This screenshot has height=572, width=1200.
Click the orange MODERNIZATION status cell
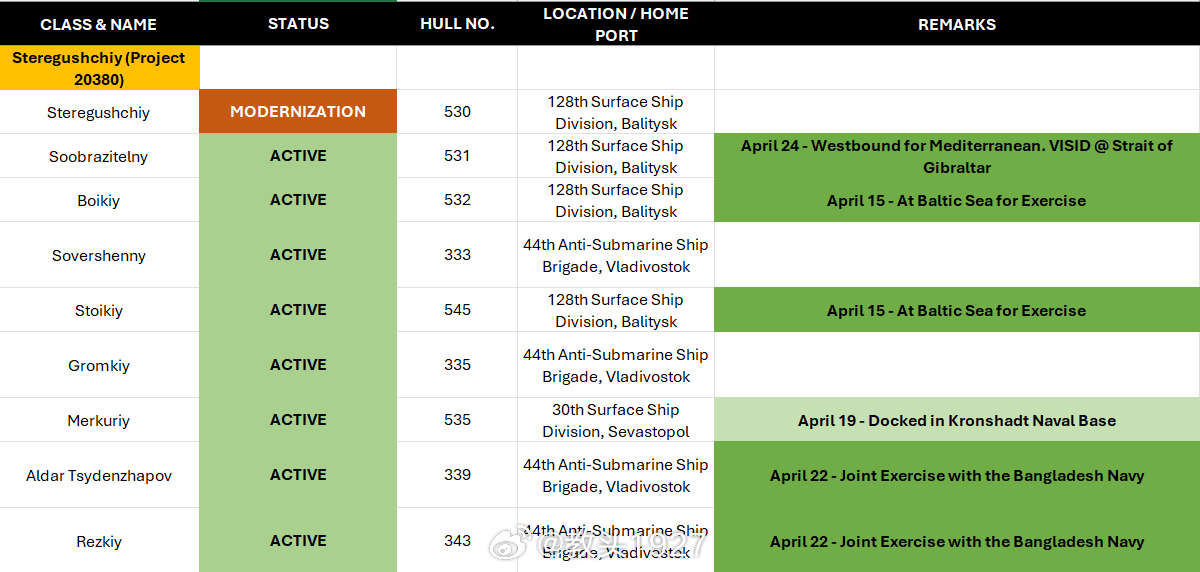[x=298, y=112]
